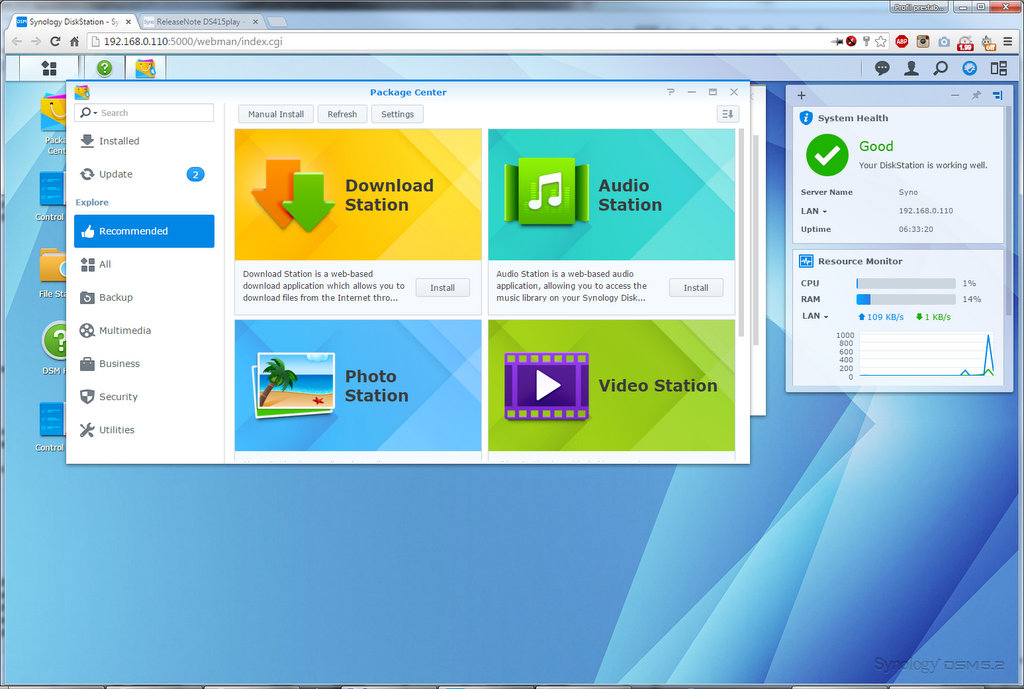Image resolution: width=1024 pixels, height=689 pixels.
Task: Pin the widget panel
Action: (x=976, y=95)
